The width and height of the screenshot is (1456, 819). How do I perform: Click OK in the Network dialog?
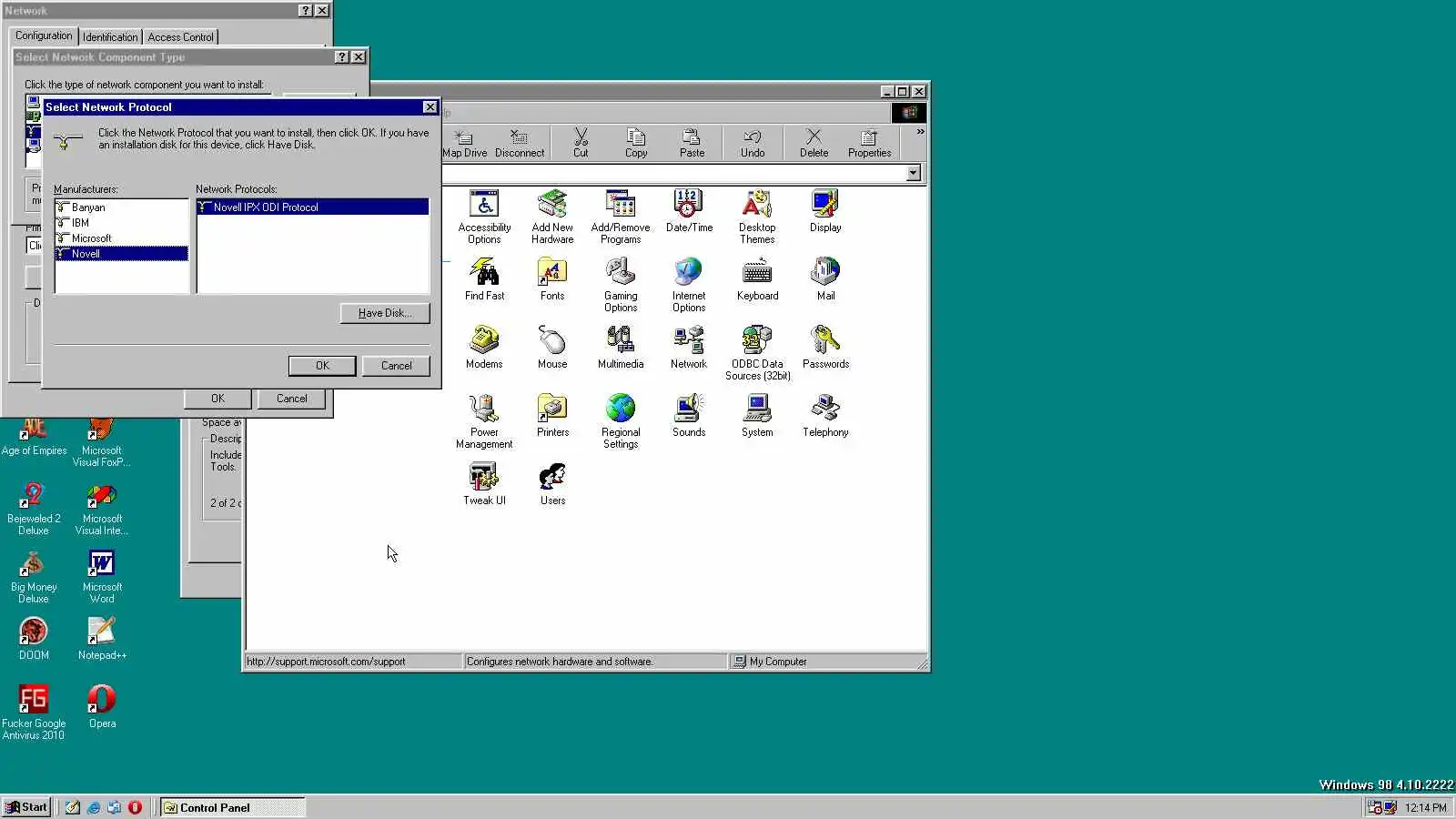(x=217, y=399)
